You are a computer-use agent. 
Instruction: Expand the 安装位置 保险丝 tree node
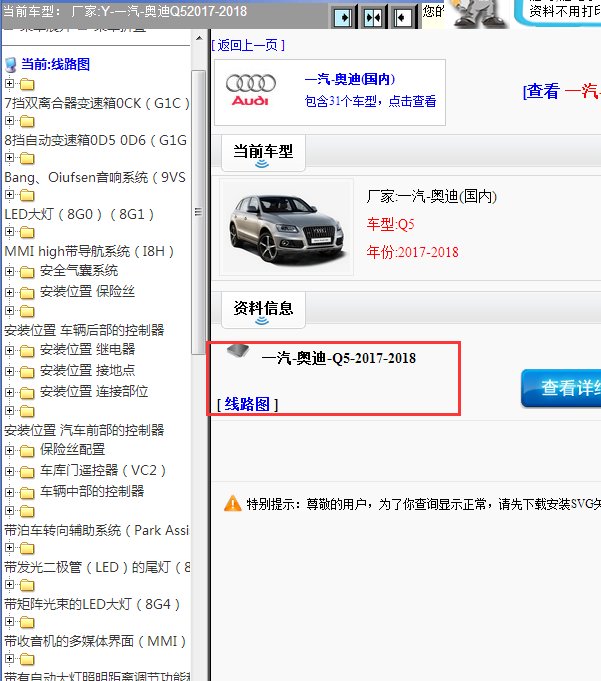9,292
